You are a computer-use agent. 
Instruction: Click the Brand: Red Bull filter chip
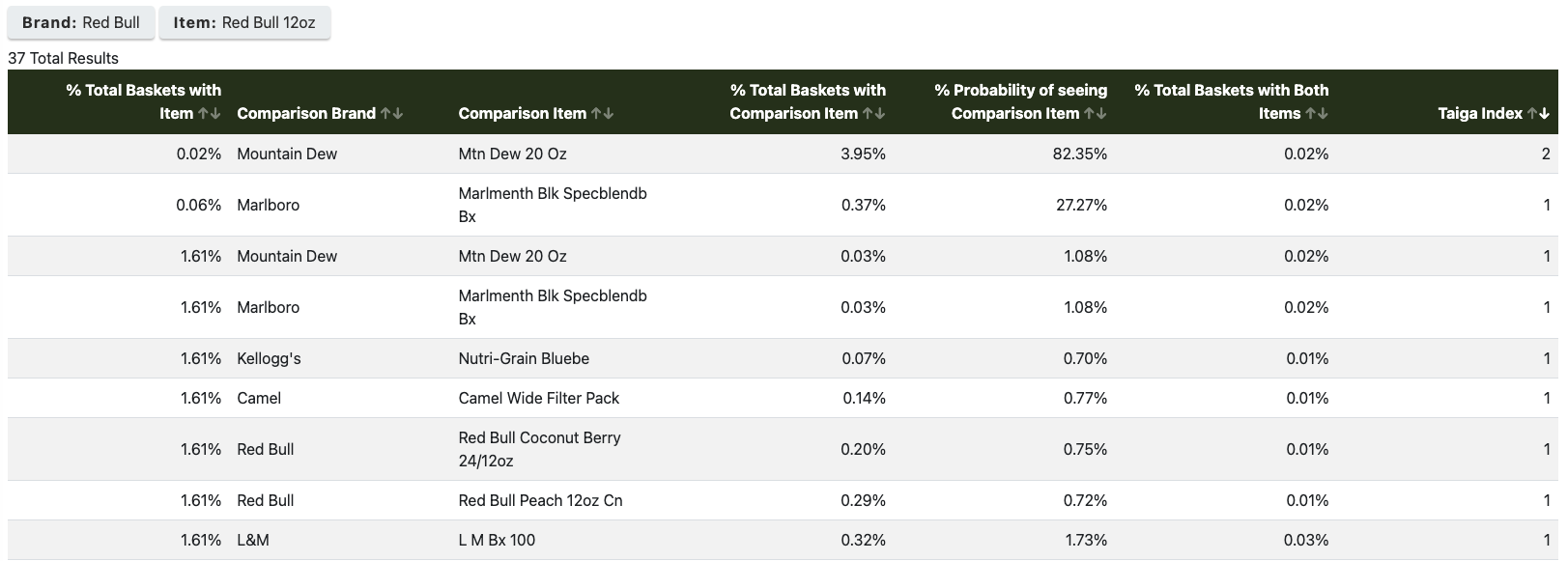coord(80,21)
